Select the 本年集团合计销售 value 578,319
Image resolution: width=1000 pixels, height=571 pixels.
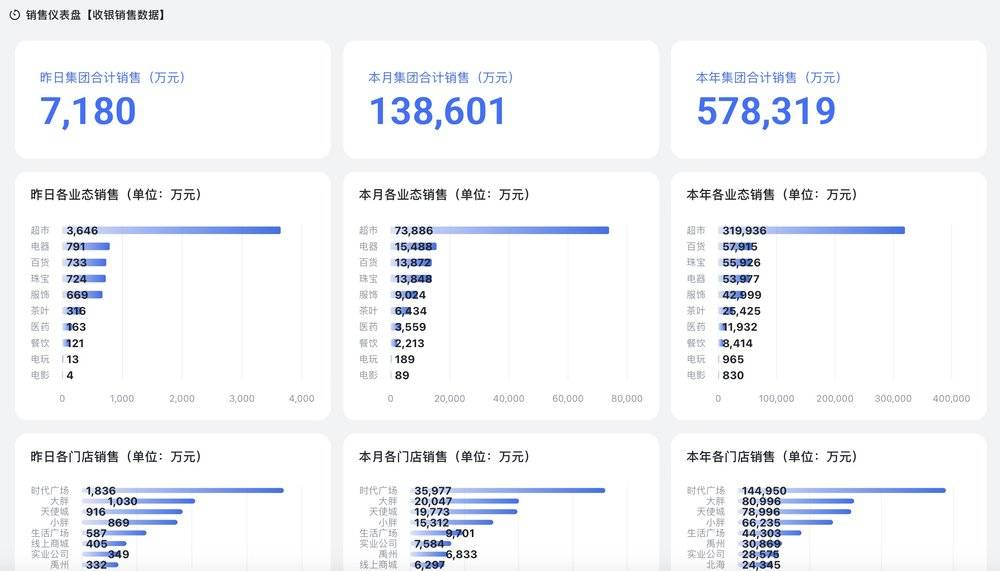click(x=765, y=111)
